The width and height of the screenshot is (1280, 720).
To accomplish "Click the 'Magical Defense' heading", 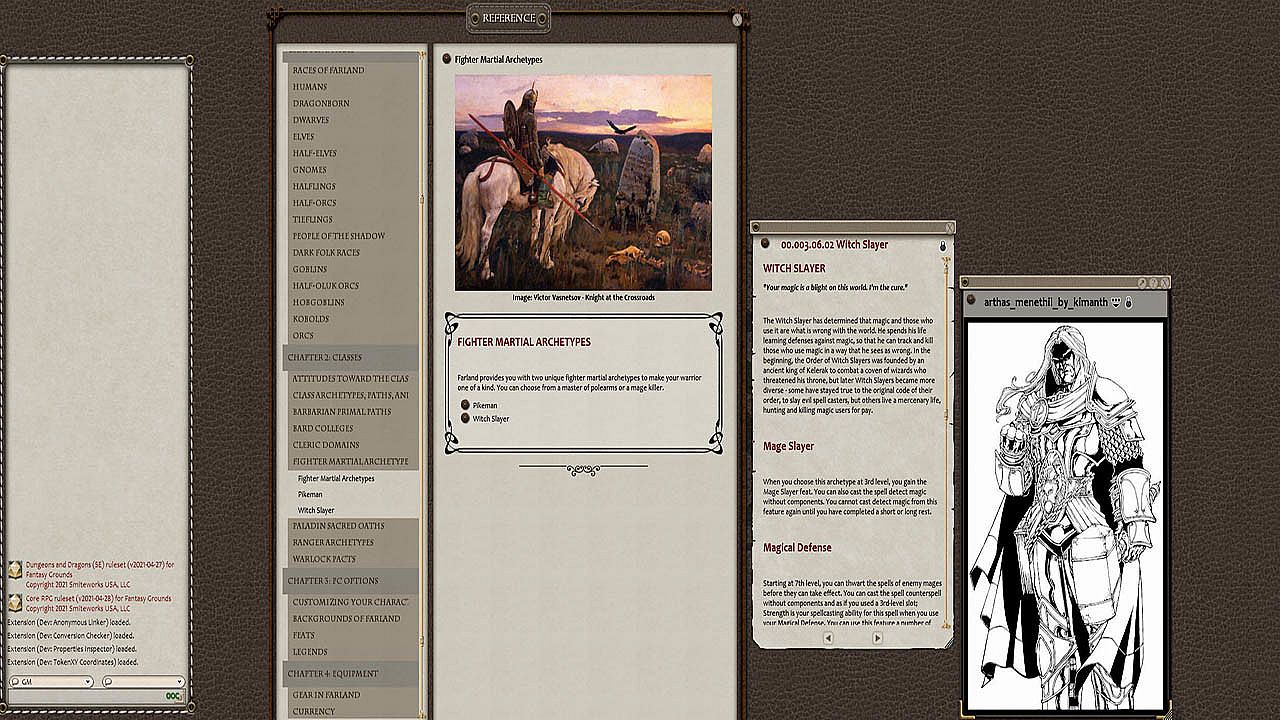I will 797,548.
